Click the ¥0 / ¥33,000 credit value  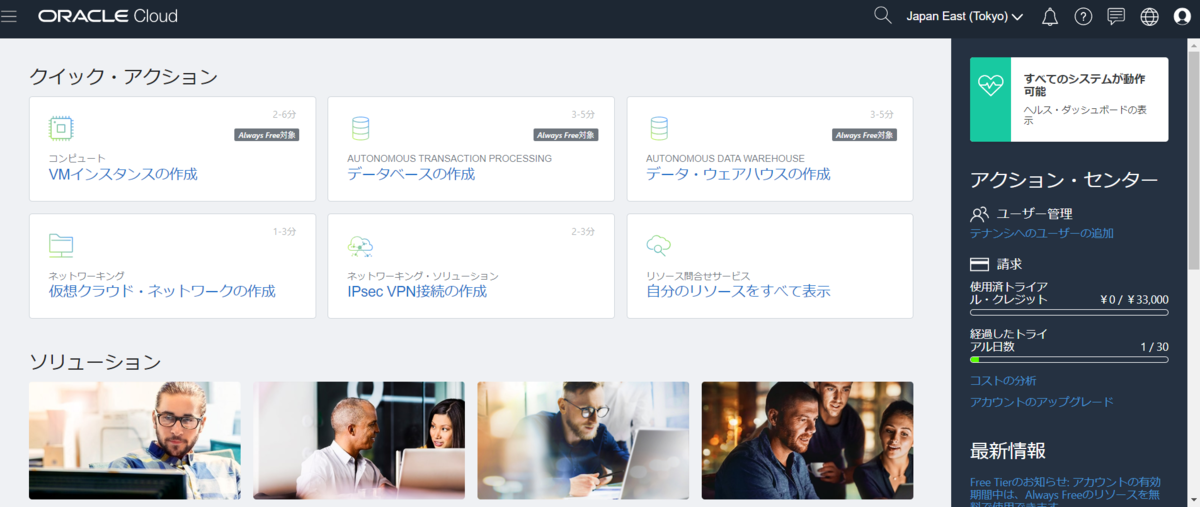tap(1135, 299)
